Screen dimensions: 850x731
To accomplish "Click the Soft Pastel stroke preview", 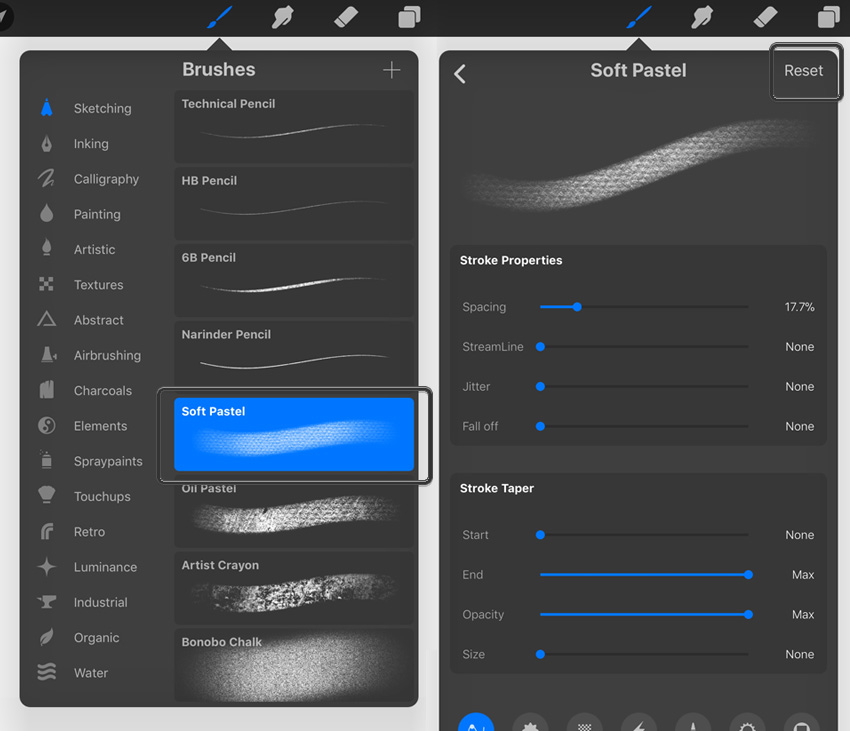I will tap(639, 164).
